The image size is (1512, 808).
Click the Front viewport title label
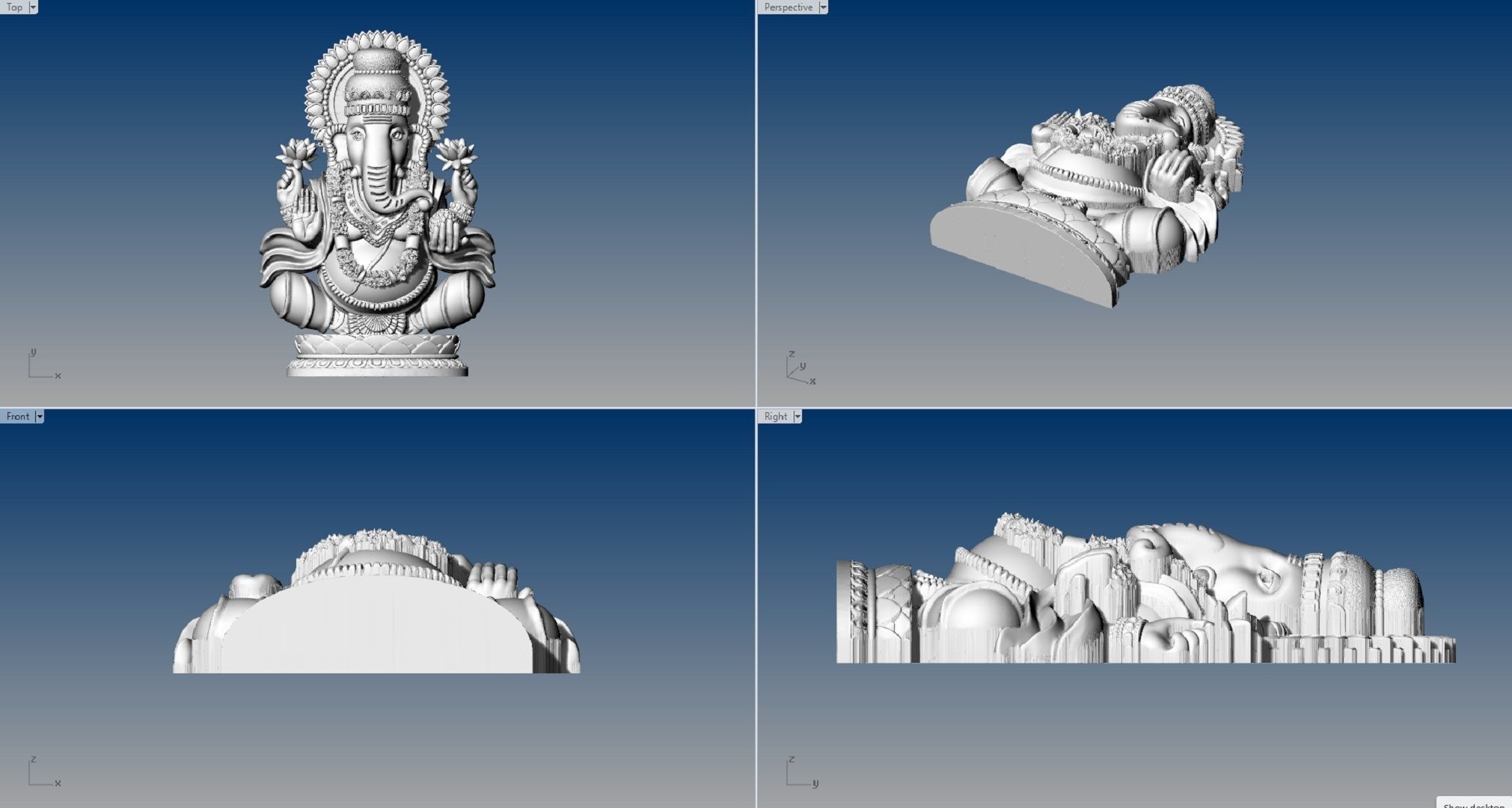[17, 416]
